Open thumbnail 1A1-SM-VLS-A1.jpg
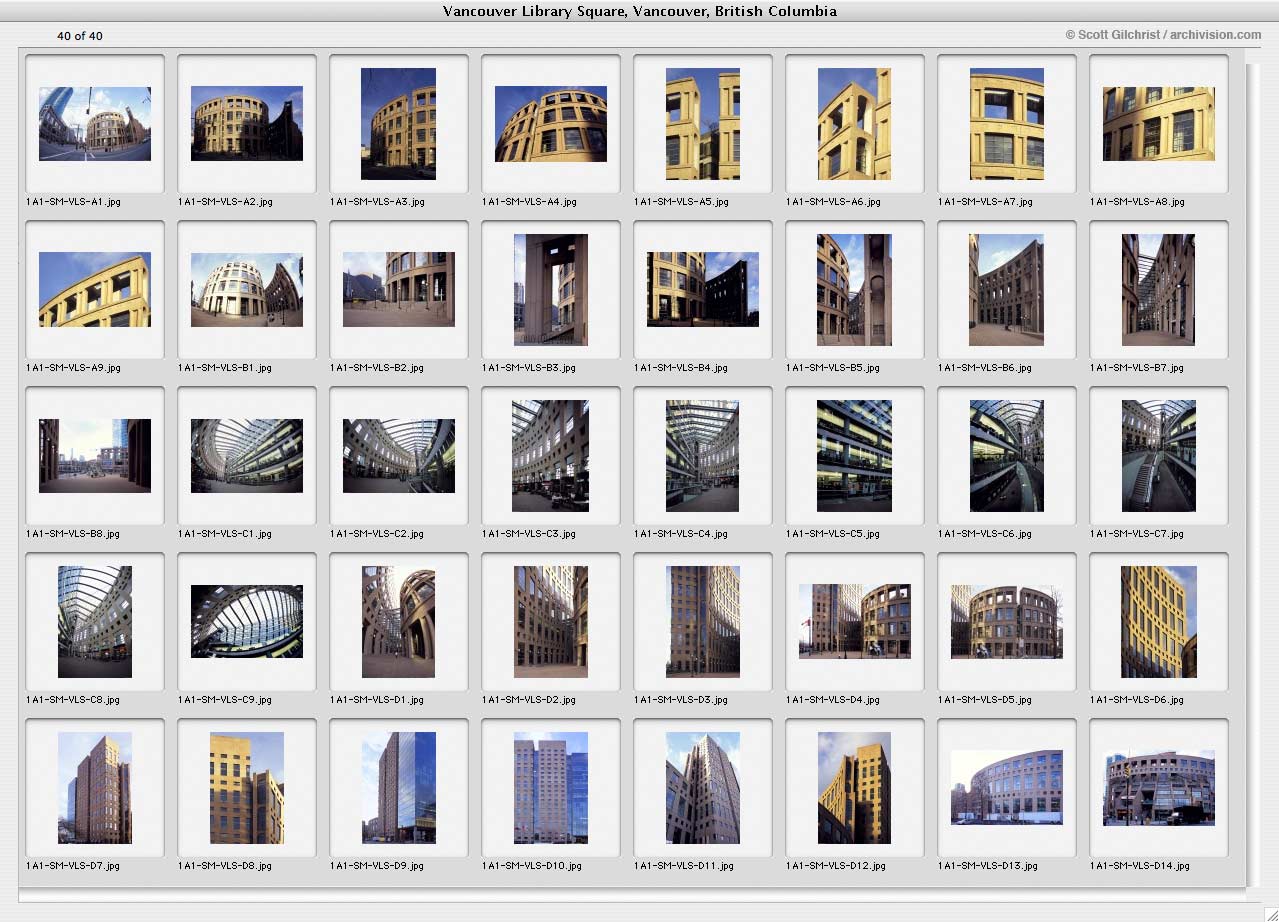1279x922 pixels. tap(95, 124)
